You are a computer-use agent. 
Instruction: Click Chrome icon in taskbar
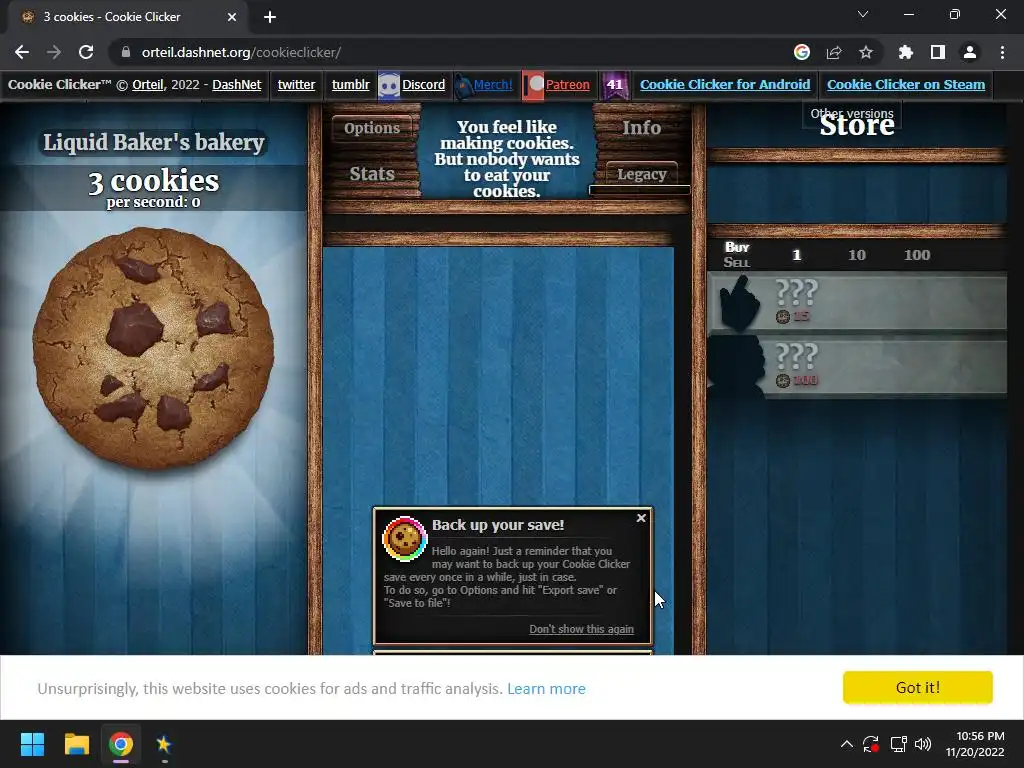(x=121, y=744)
